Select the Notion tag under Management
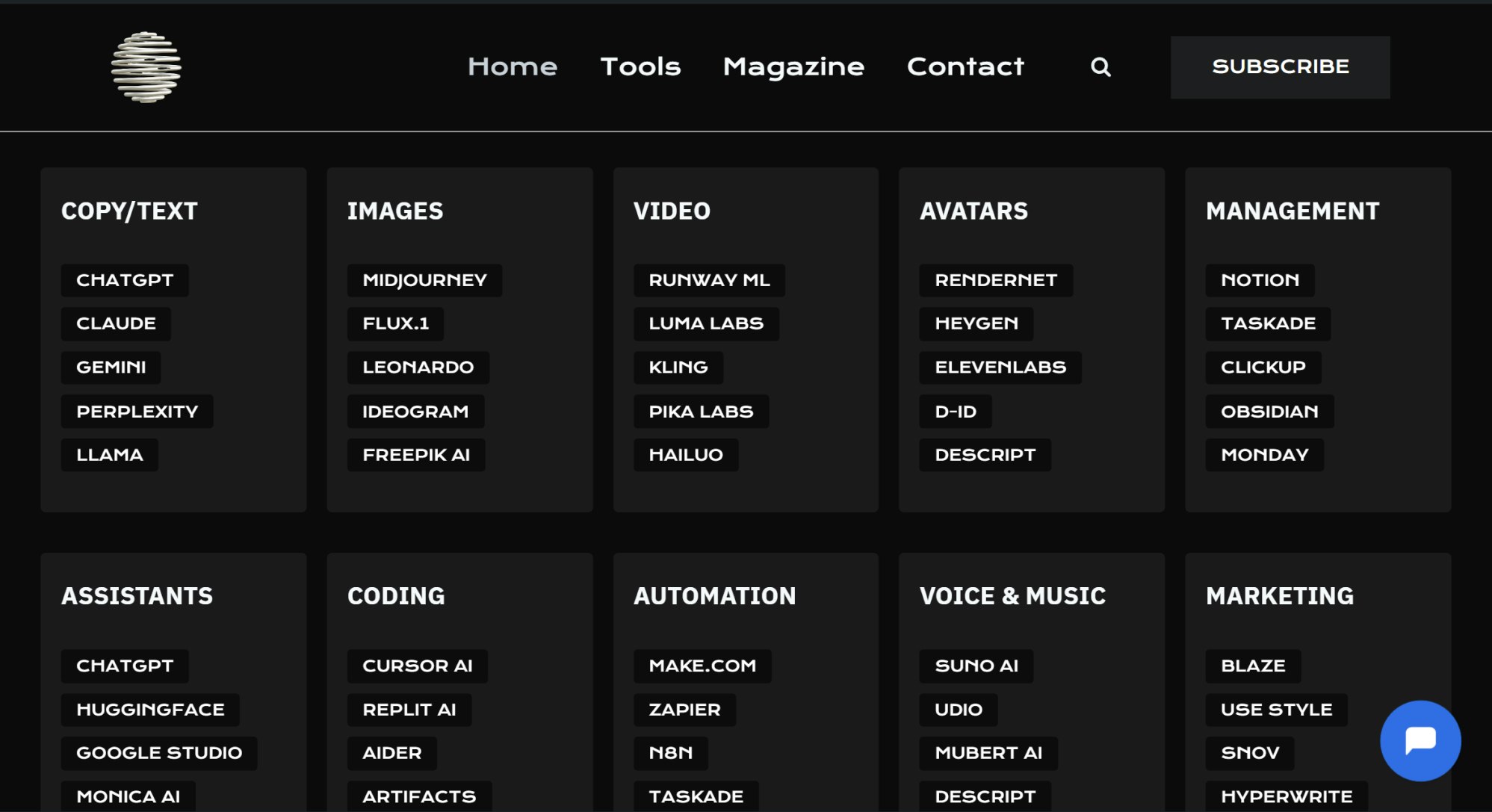This screenshot has width=1492, height=812. 1260,280
